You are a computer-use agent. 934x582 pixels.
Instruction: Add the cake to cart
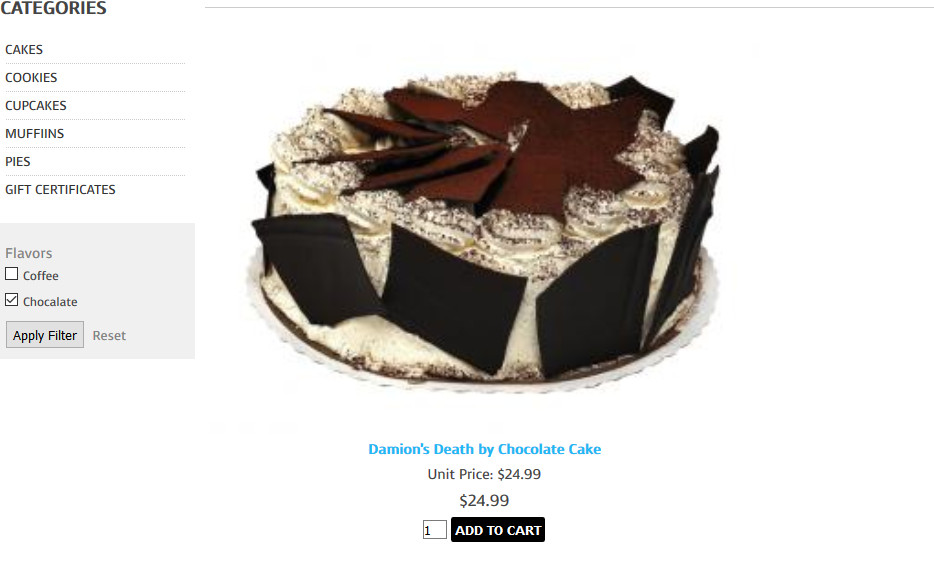coord(498,530)
